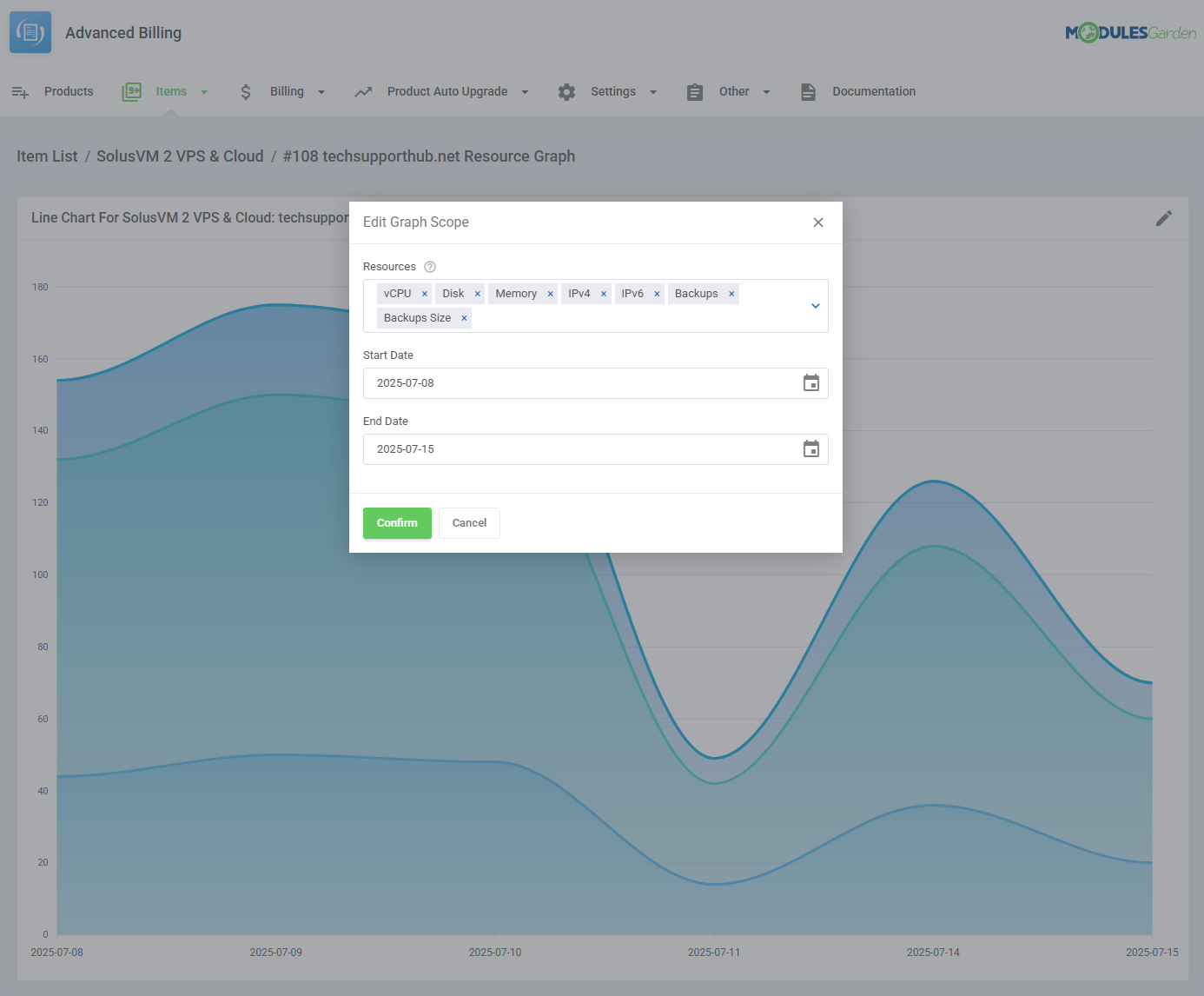The image size is (1204, 996).
Task: Remove the vCPU resource tag
Action: pyautogui.click(x=425, y=294)
